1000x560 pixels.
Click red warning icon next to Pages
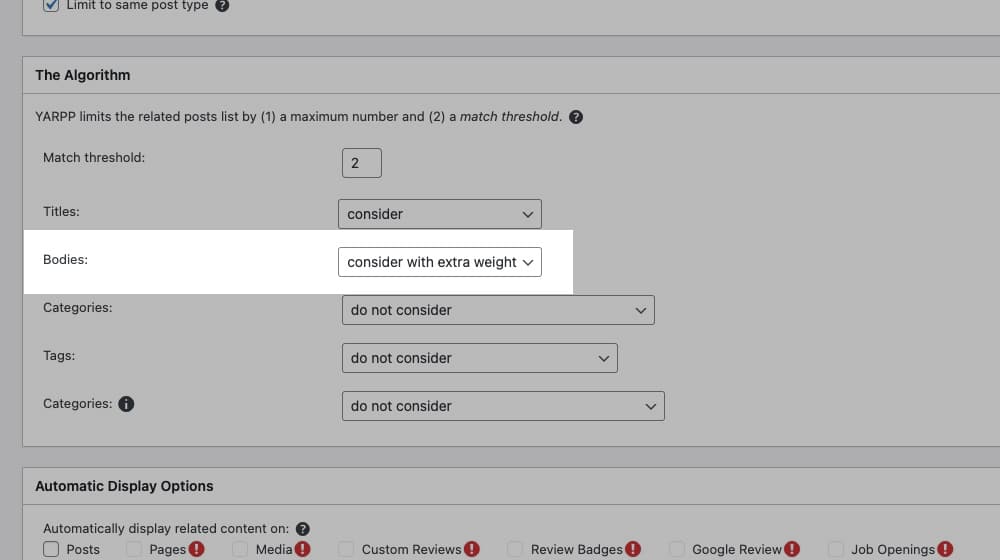click(x=197, y=549)
